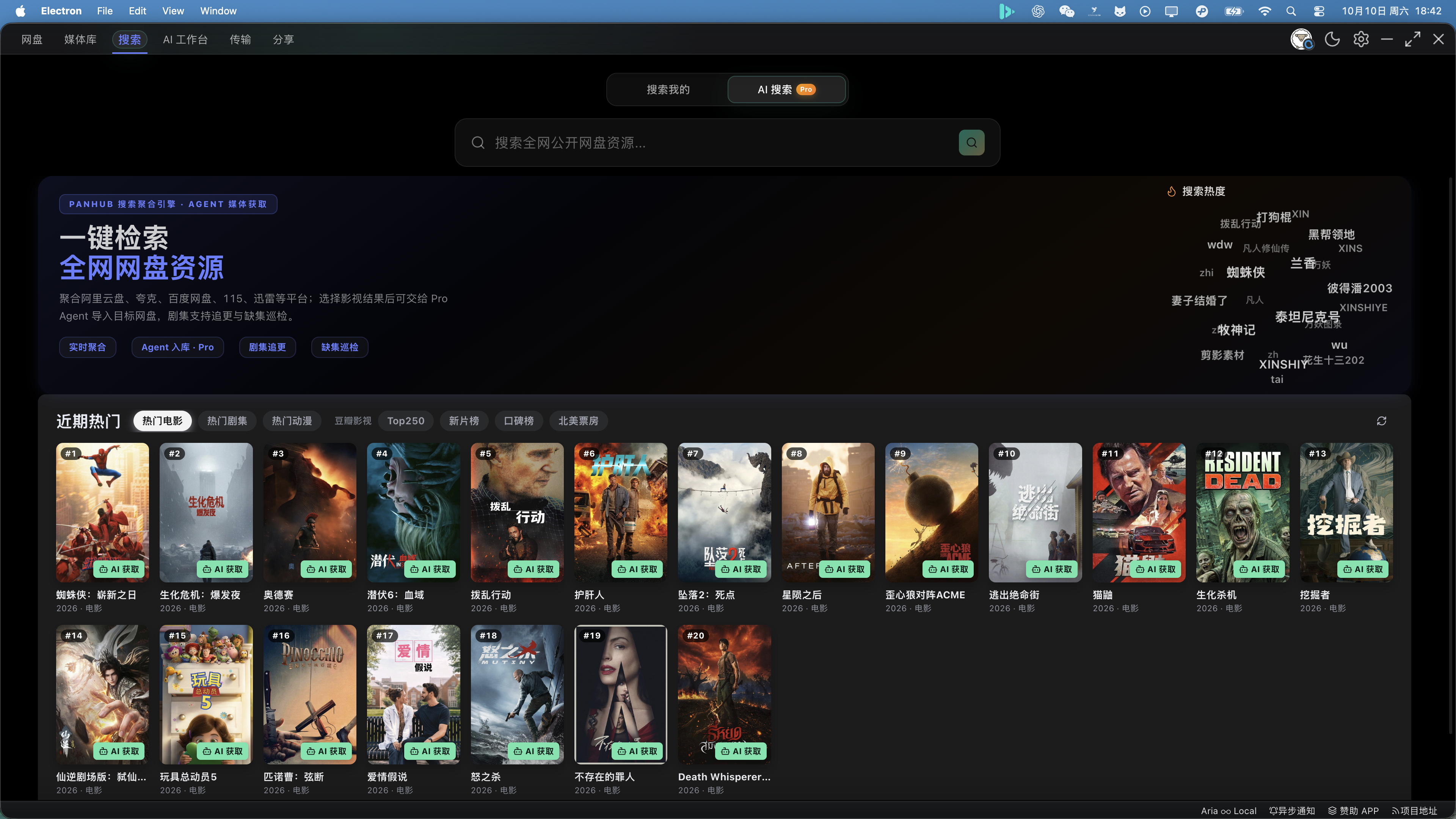Select 口碑榜 filter chip
1456x819 pixels.
point(519,420)
